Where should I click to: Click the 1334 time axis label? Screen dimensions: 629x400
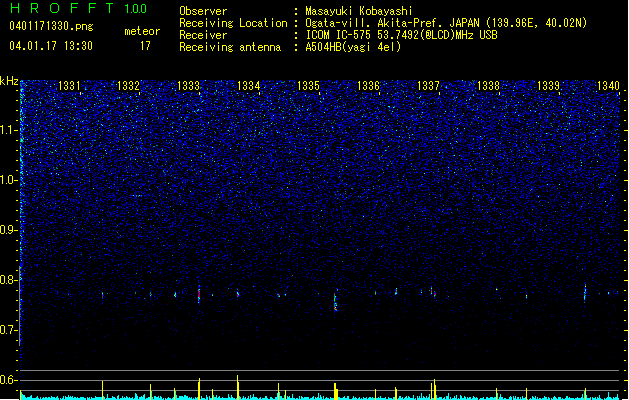click(x=248, y=85)
